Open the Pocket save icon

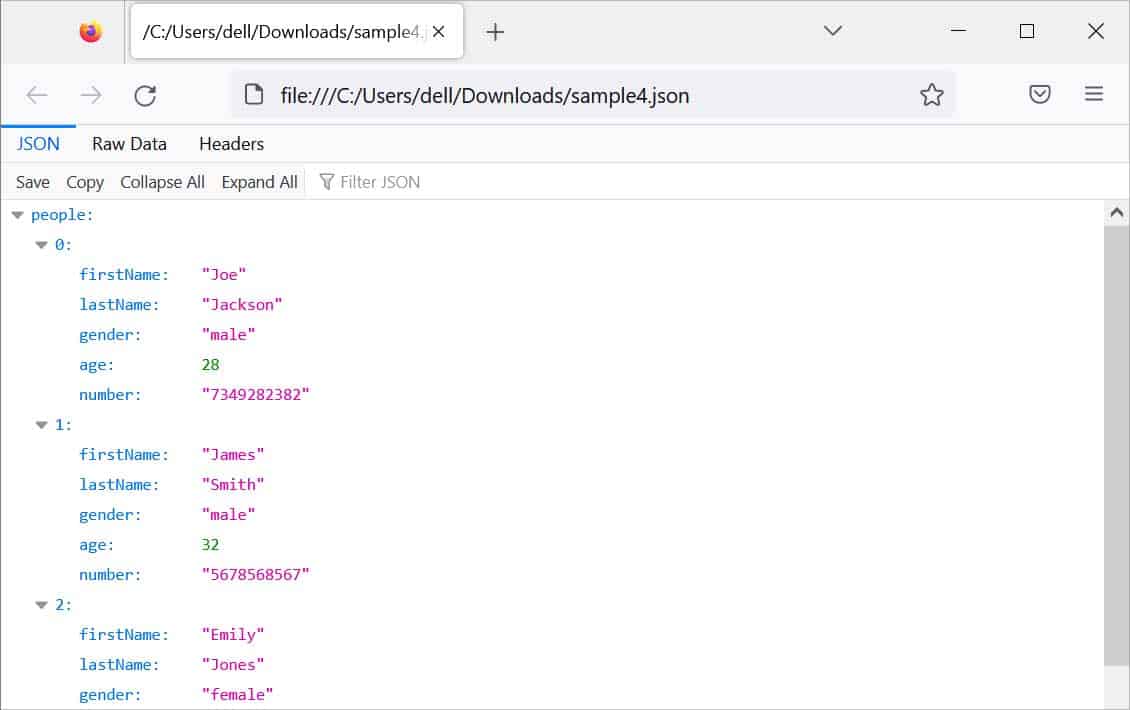(1039, 94)
